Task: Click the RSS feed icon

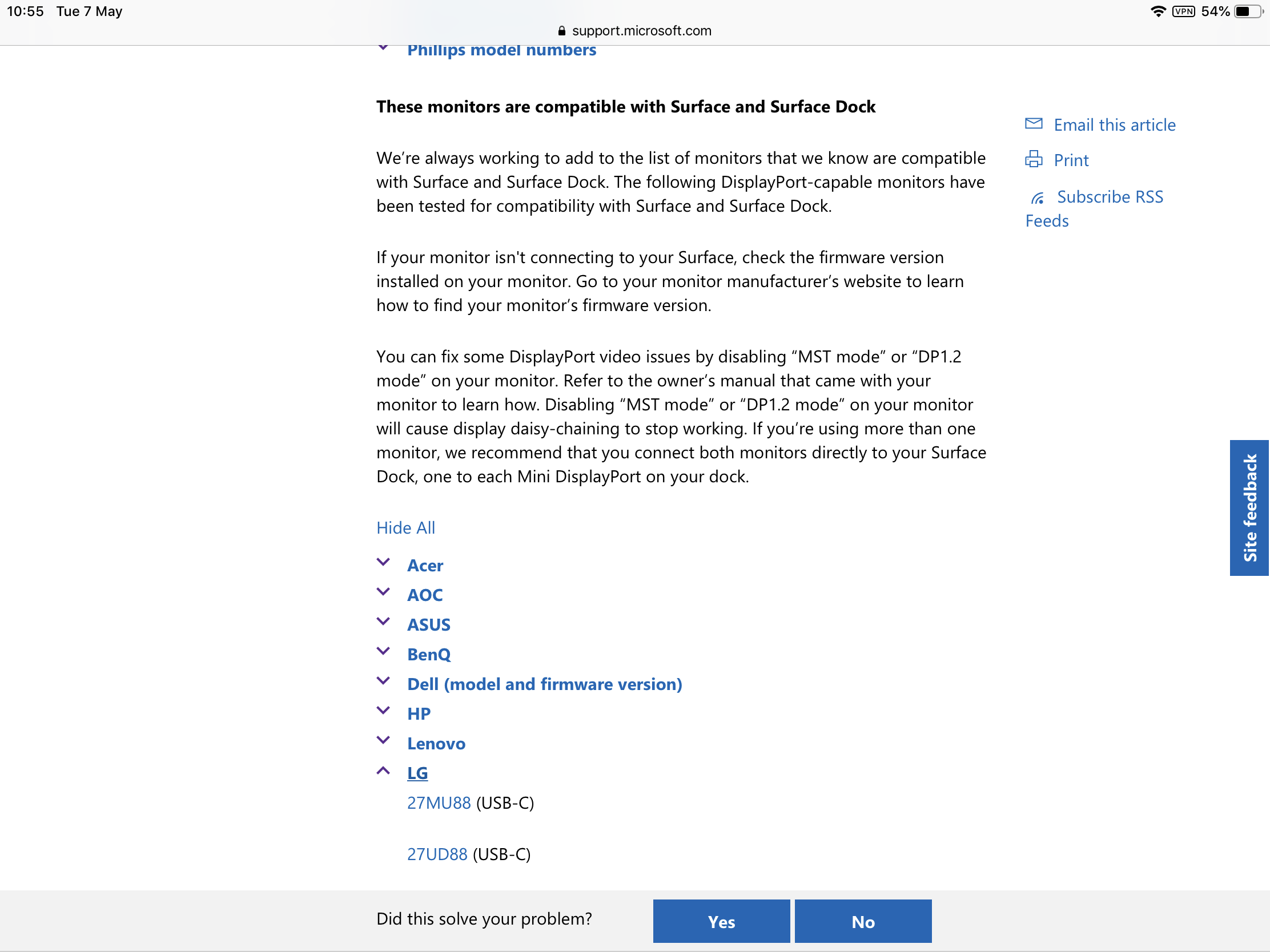Action: [x=1037, y=198]
